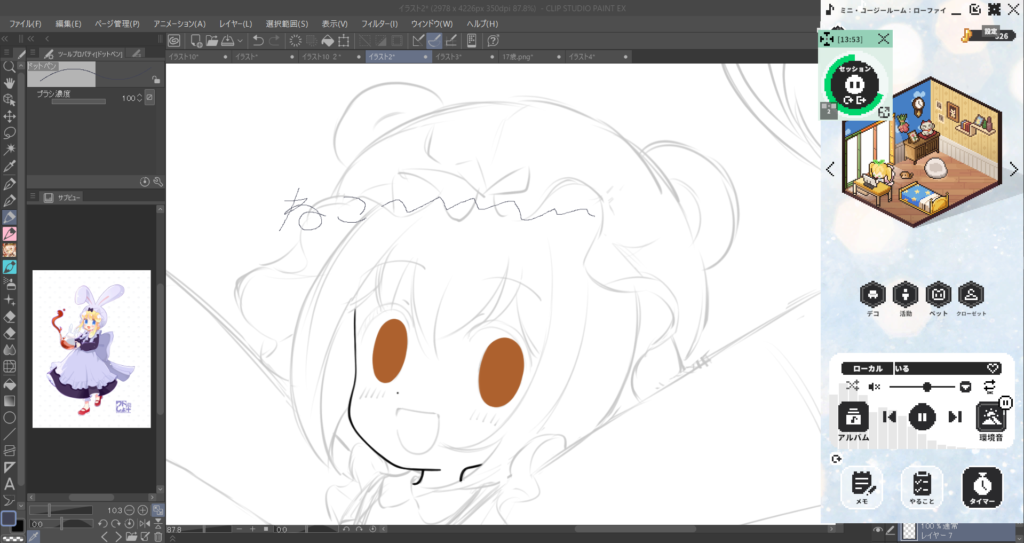Choose the Magic Wand auto-select tool
The width and height of the screenshot is (1024, 543).
(9, 148)
